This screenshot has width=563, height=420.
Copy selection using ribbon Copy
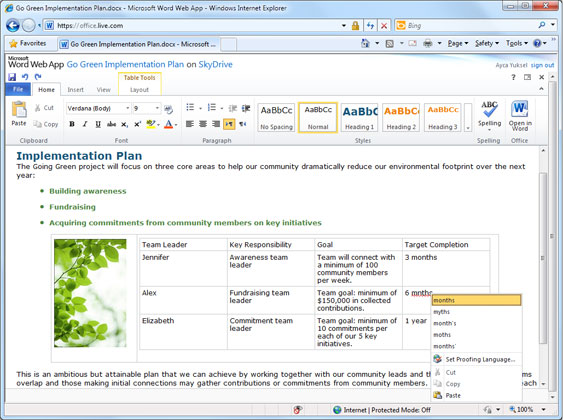[46, 124]
